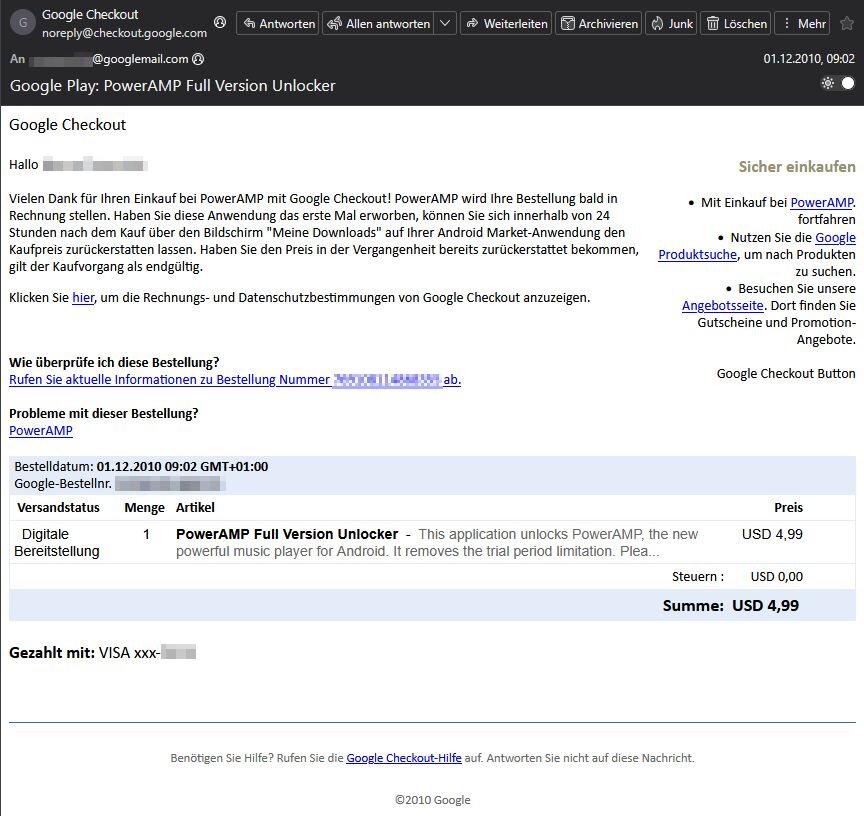Click the recipient contact icon beside googlemail.com

198,59
